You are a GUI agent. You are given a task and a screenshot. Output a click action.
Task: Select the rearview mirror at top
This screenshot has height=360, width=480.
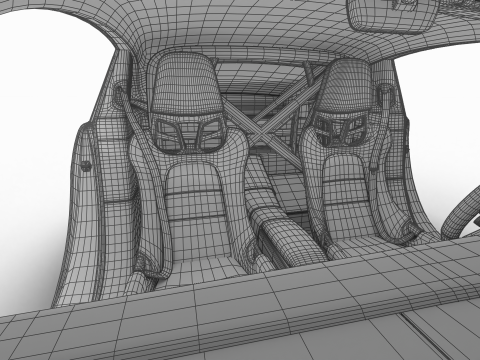click(x=392, y=15)
